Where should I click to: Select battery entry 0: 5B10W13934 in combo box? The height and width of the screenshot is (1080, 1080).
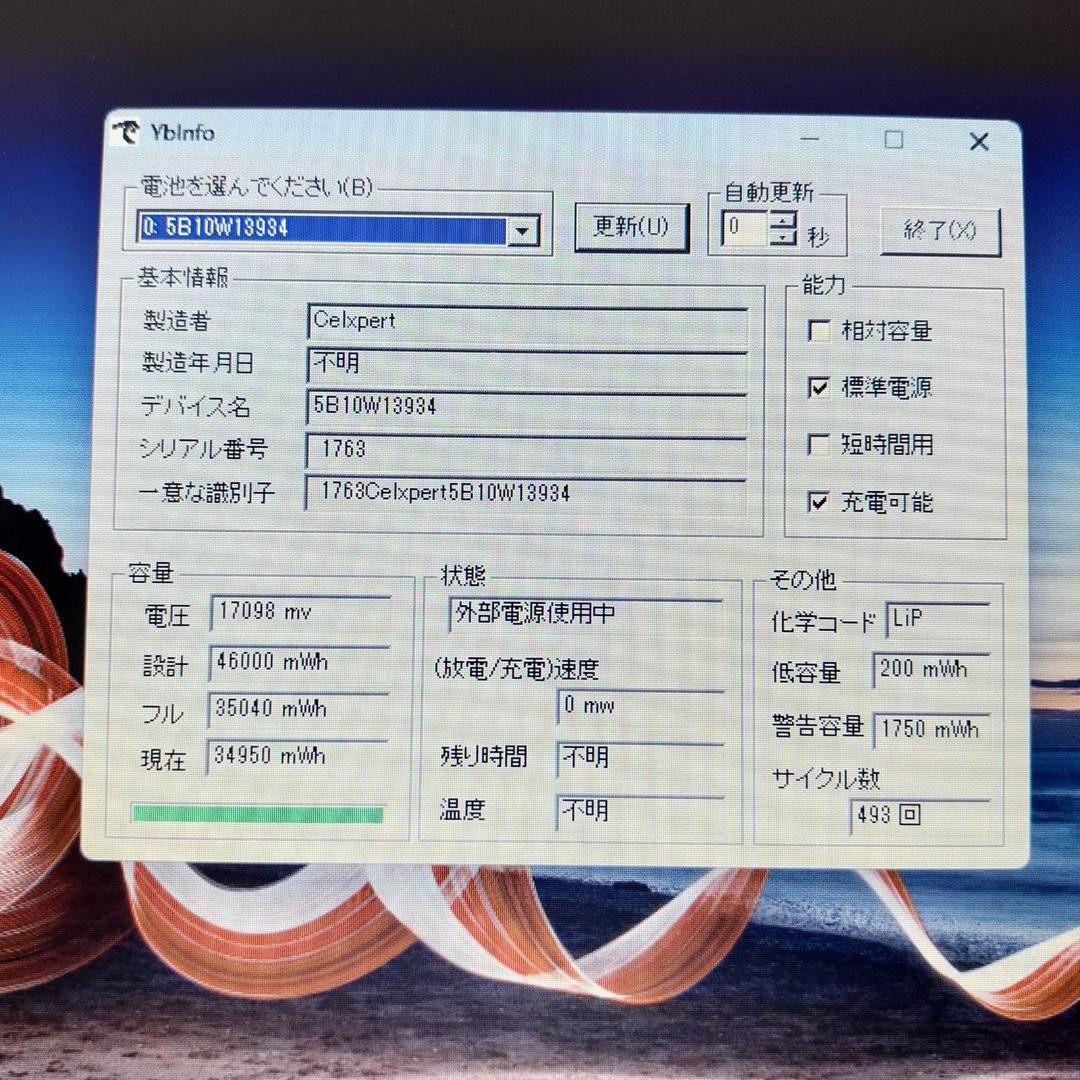(x=322, y=228)
